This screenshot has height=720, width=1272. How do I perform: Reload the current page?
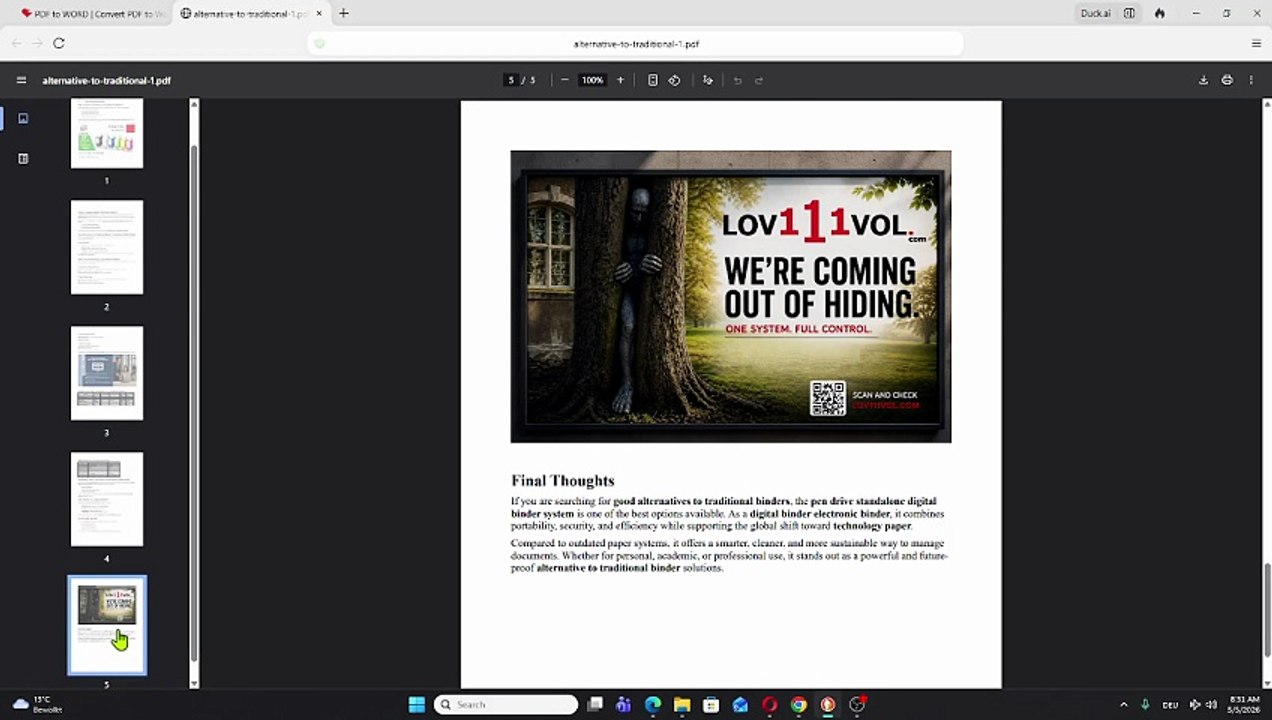click(59, 43)
